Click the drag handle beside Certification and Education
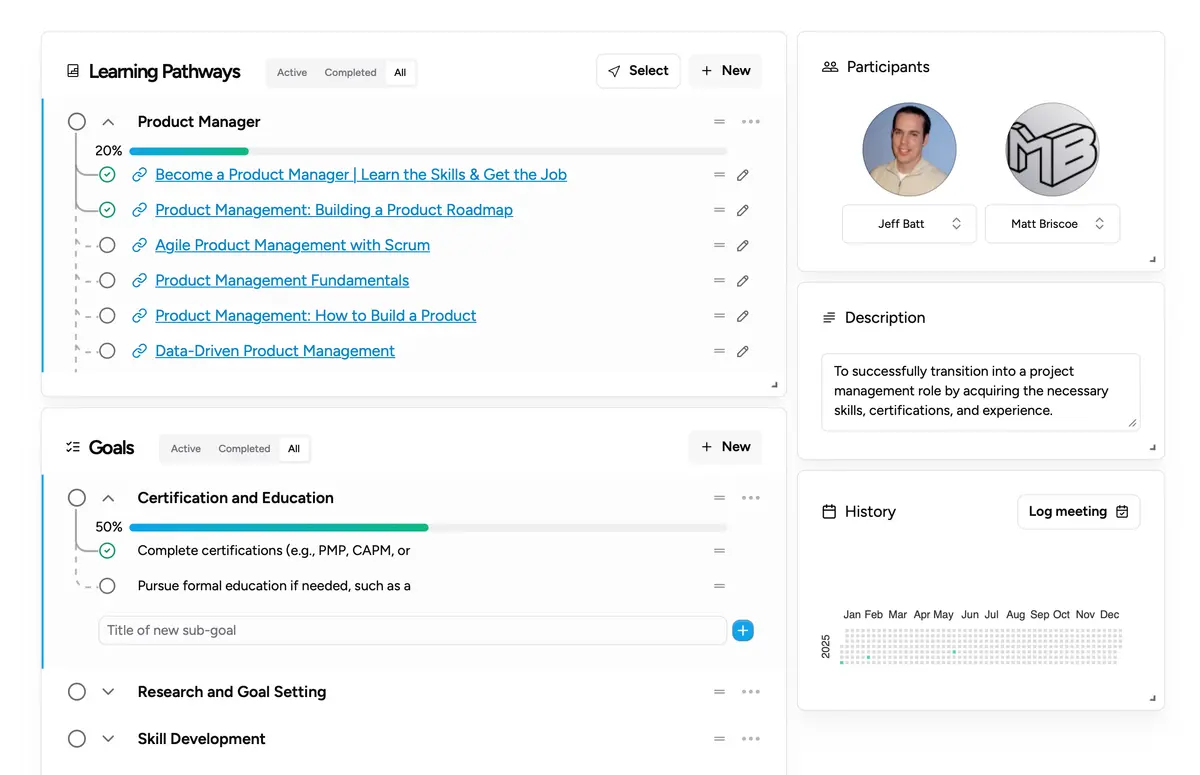This screenshot has height=775, width=1200. tap(719, 497)
